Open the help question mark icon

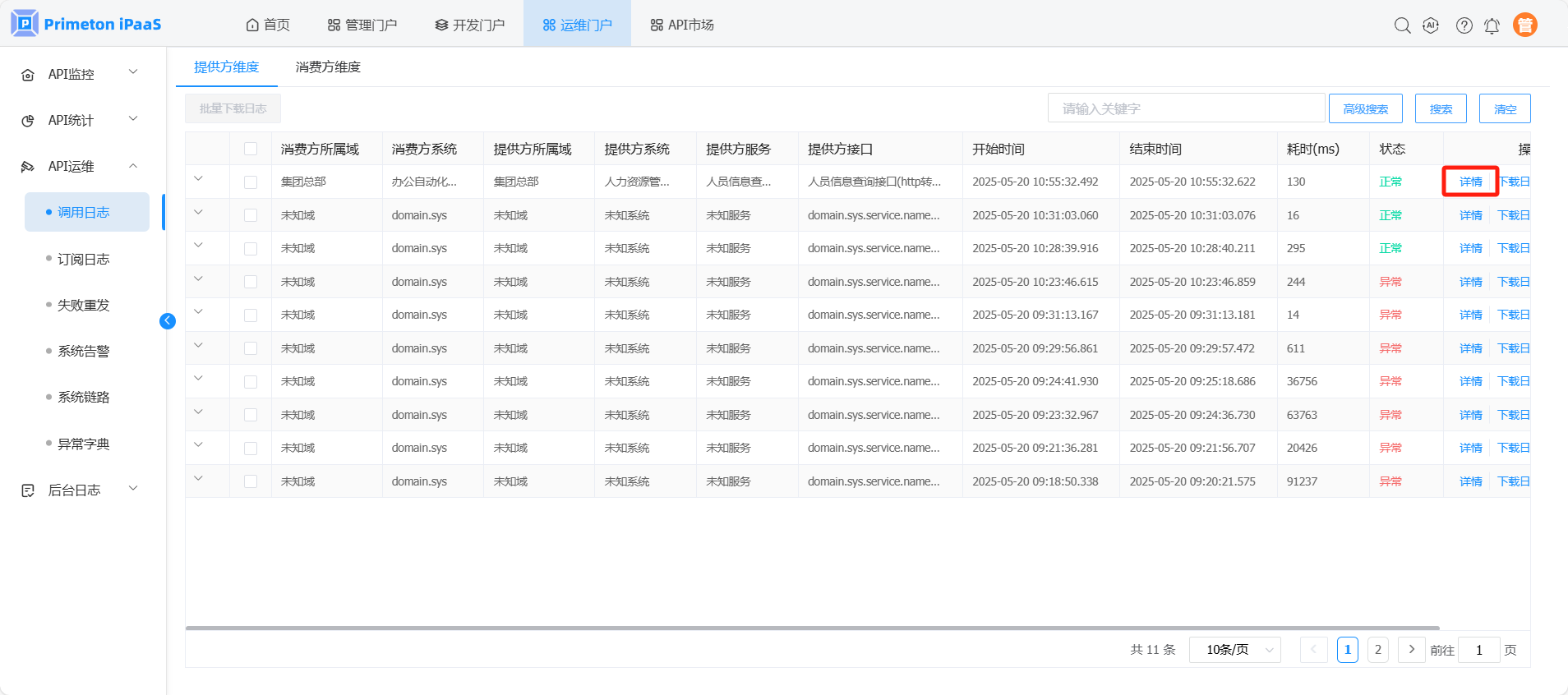1464,25
